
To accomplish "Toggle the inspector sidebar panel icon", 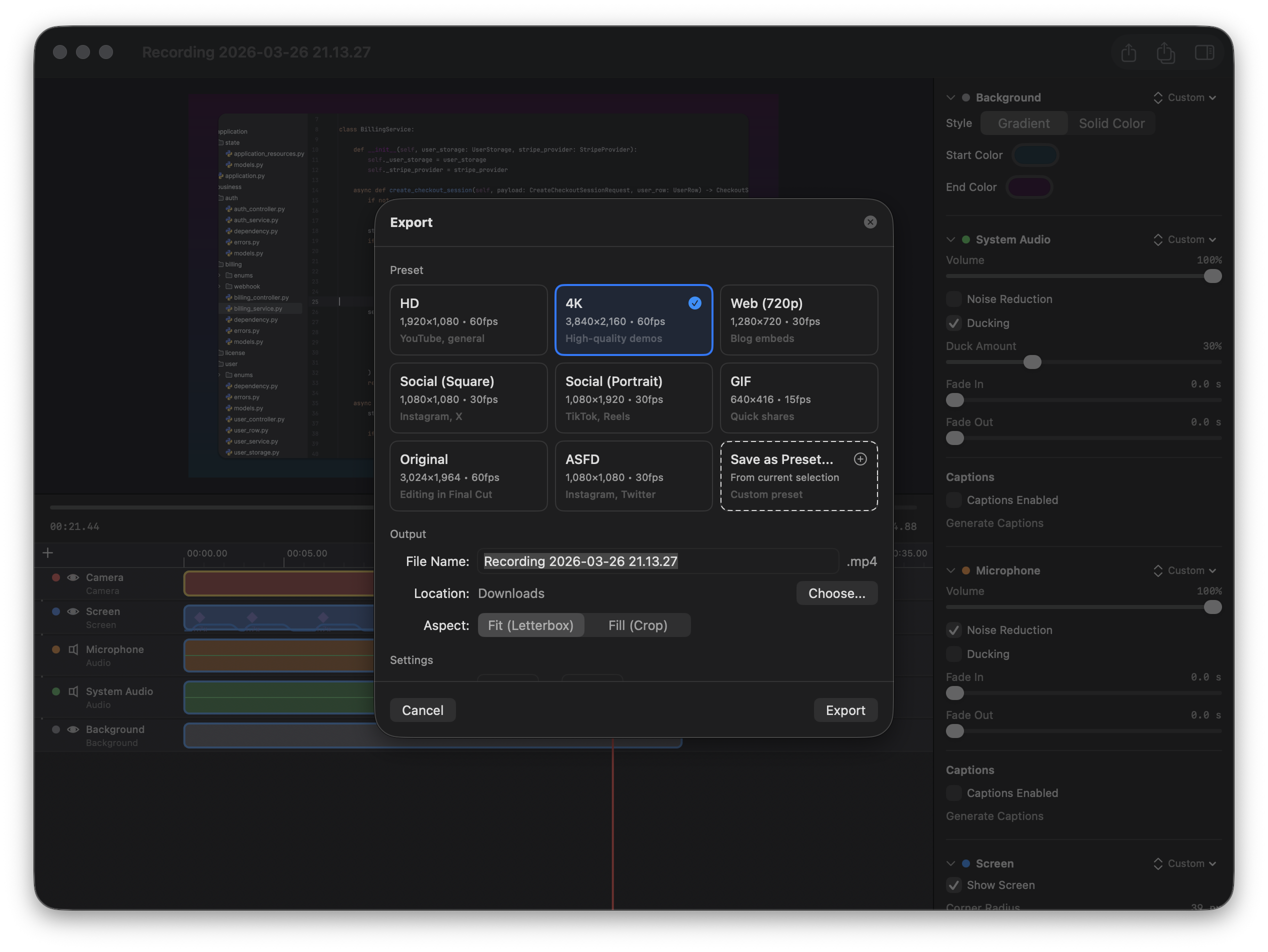I will click(x=1204, y=52).
